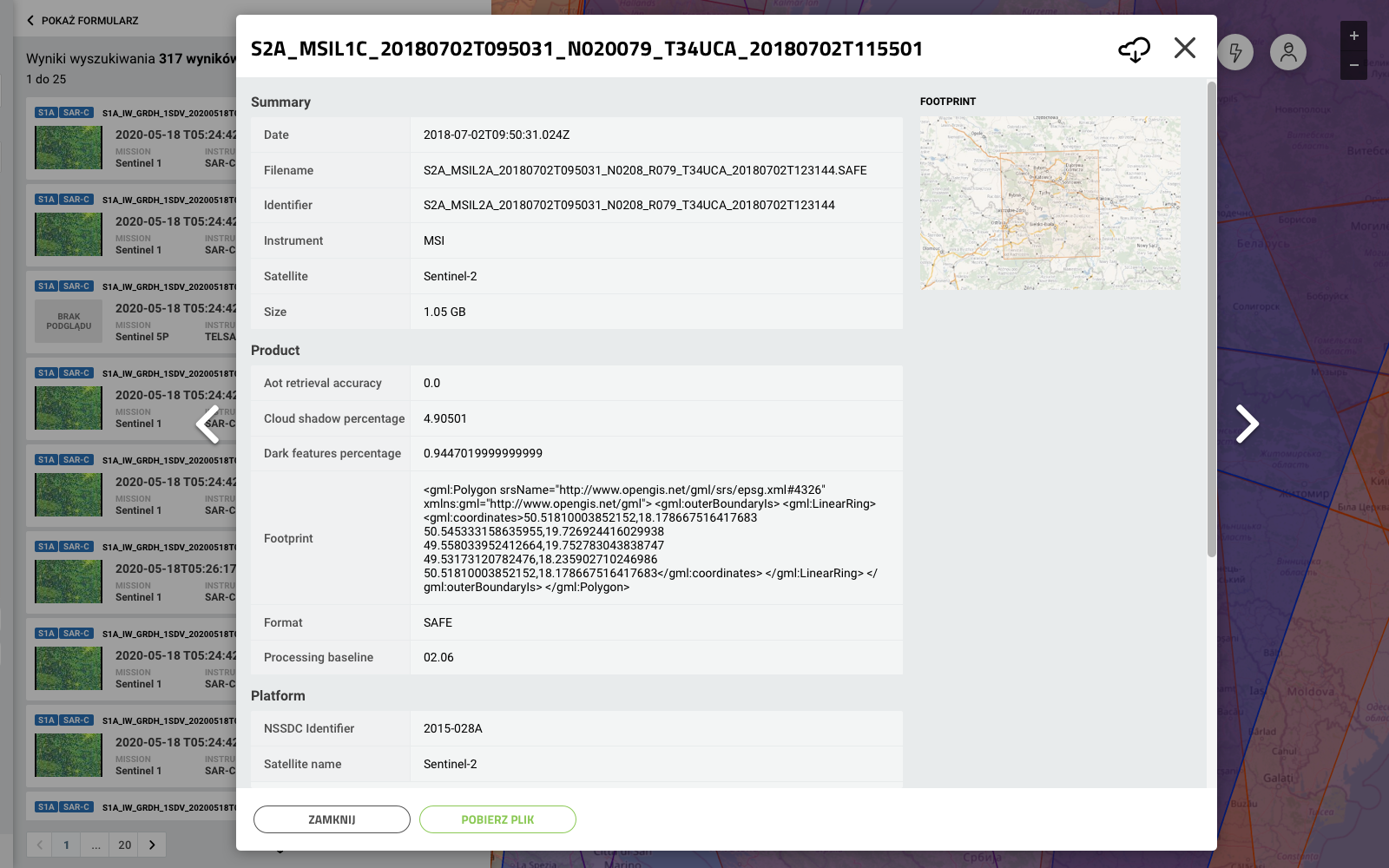Zoom out the map with minus button
Viewport: 1389px width, 868px height.
[1353, 66]
